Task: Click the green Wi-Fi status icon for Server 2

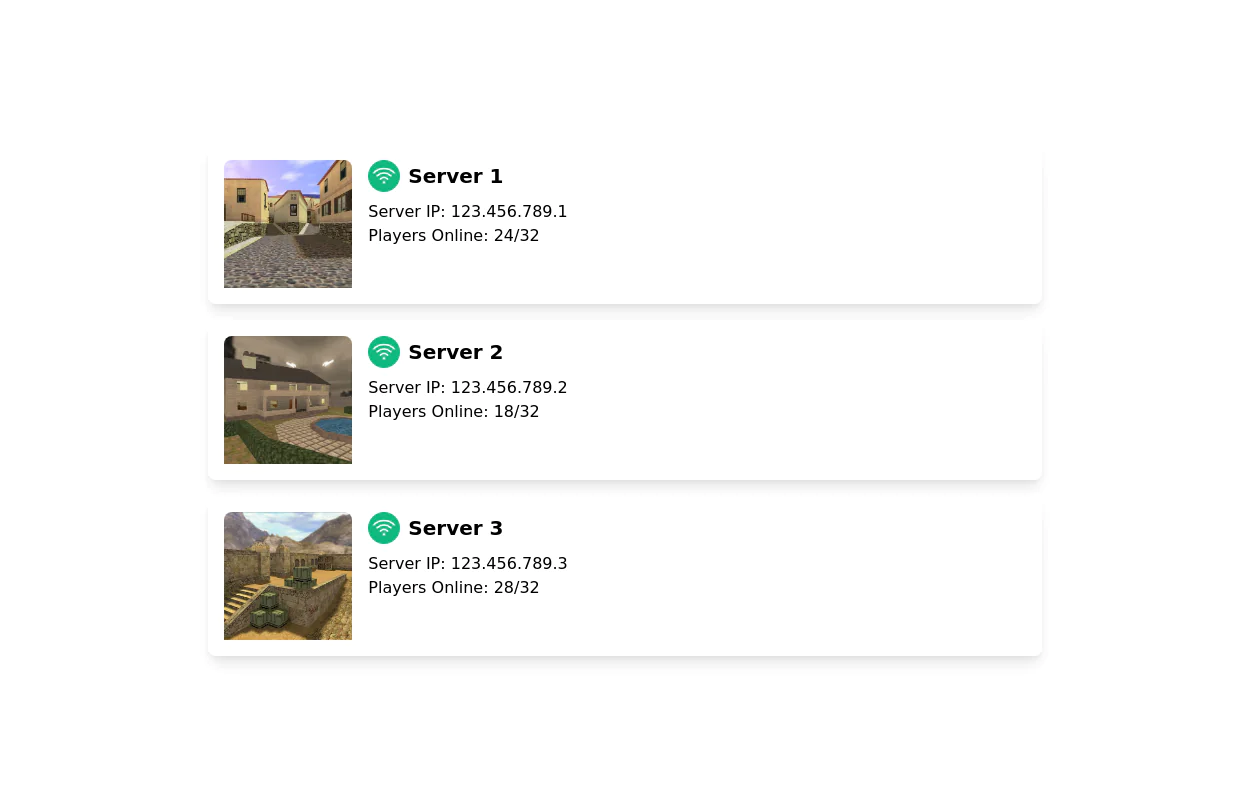Action: point(384,352)
